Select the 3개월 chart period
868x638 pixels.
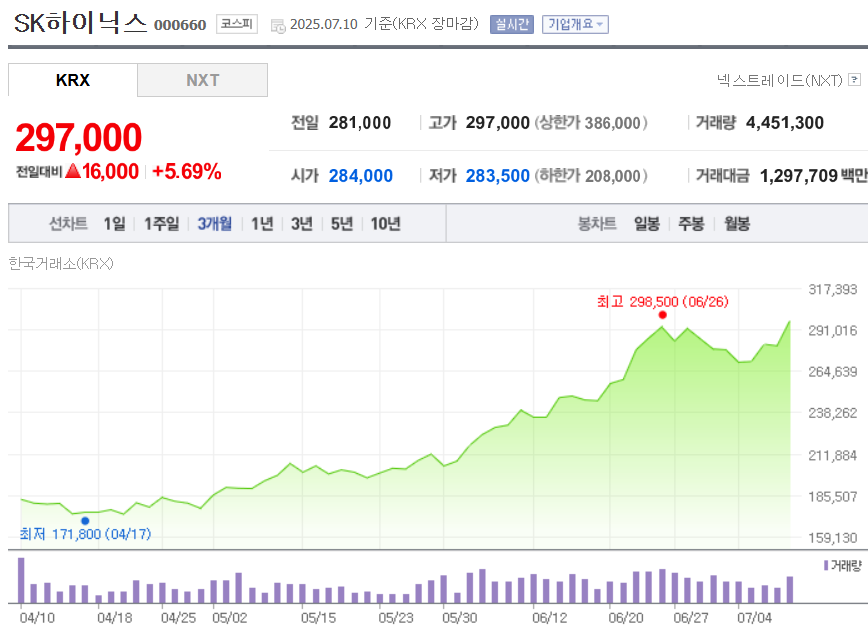pos(214,224)
